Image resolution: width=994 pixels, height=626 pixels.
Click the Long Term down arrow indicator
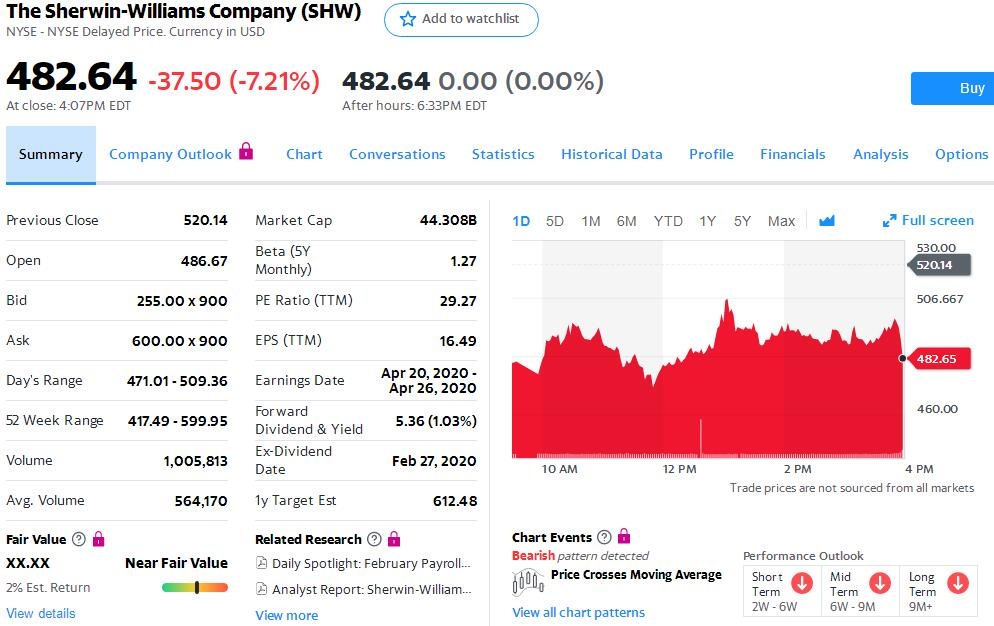tap(957, 583)
